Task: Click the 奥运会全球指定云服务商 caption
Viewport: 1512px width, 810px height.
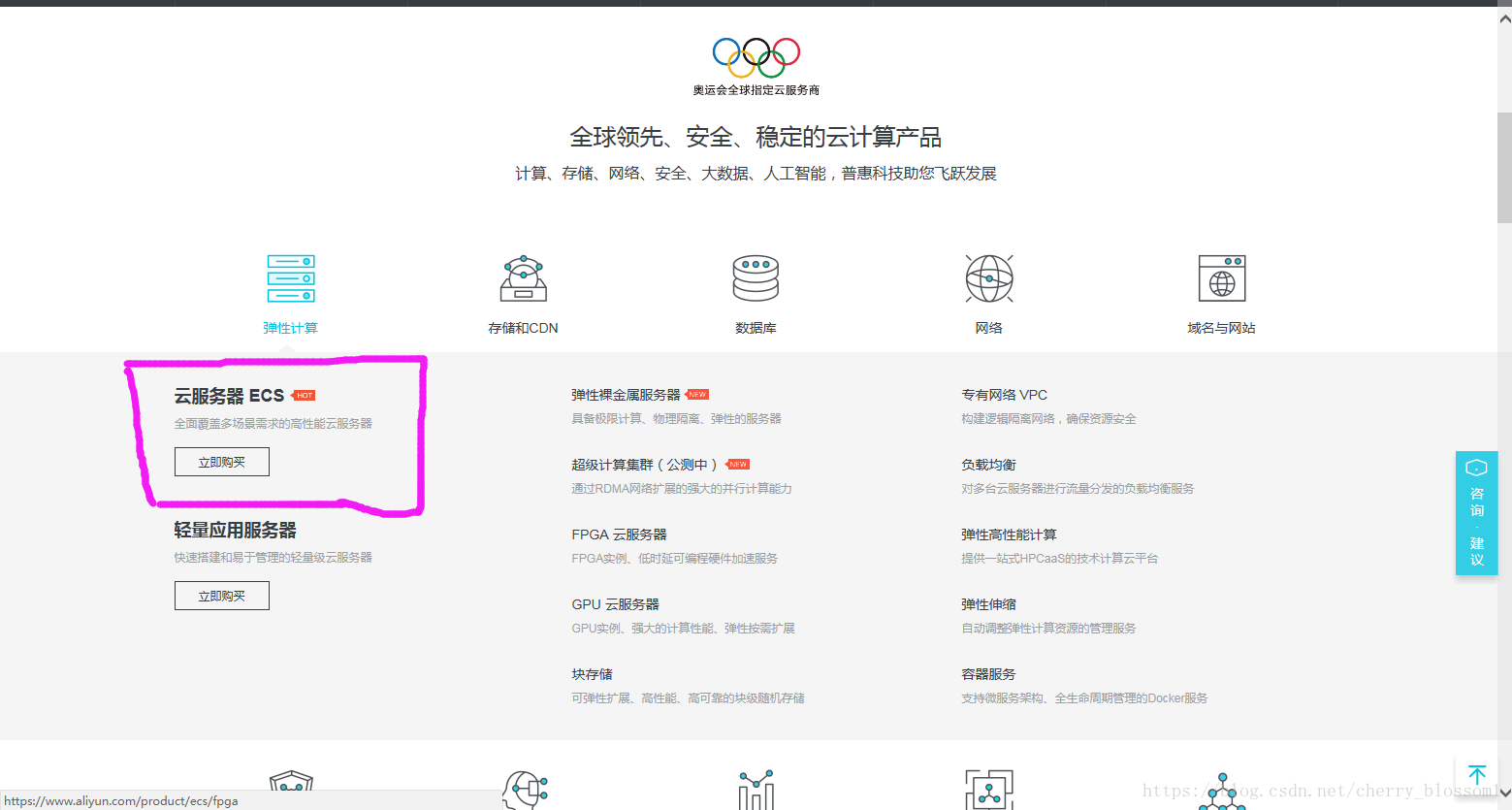Action: [x=756, y=90]
